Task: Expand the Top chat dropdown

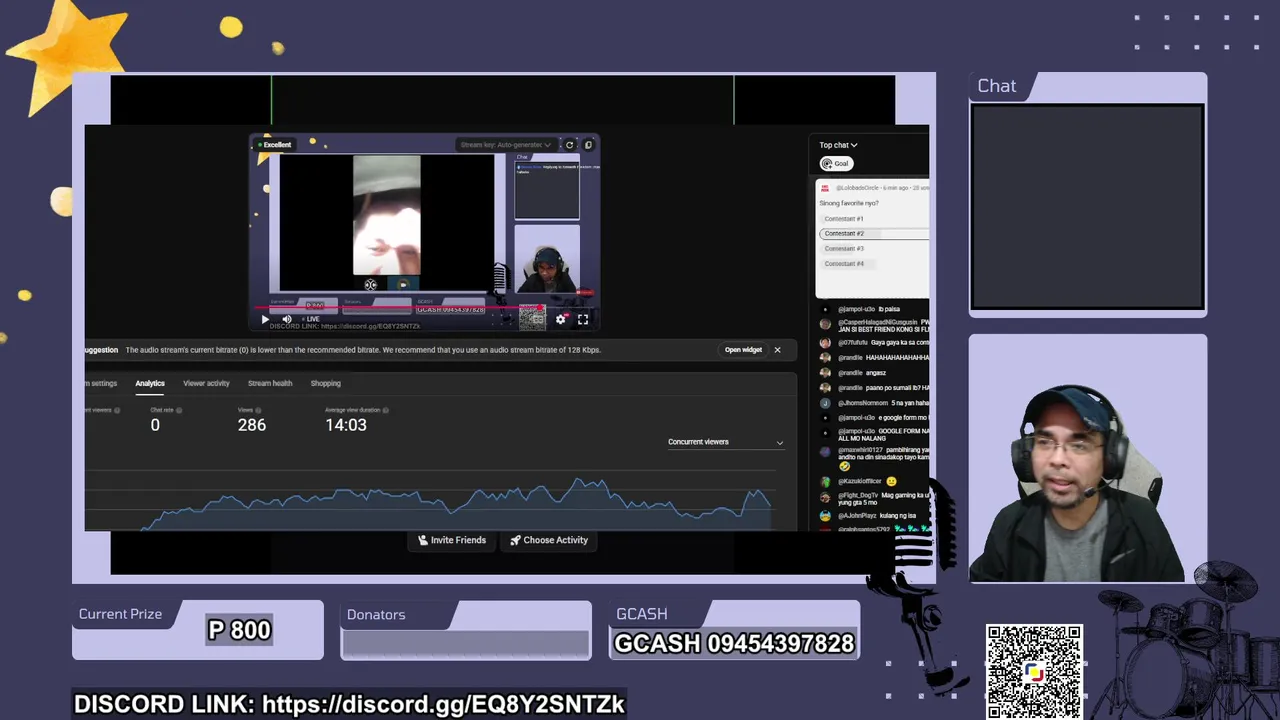Action: pos(838,145)
